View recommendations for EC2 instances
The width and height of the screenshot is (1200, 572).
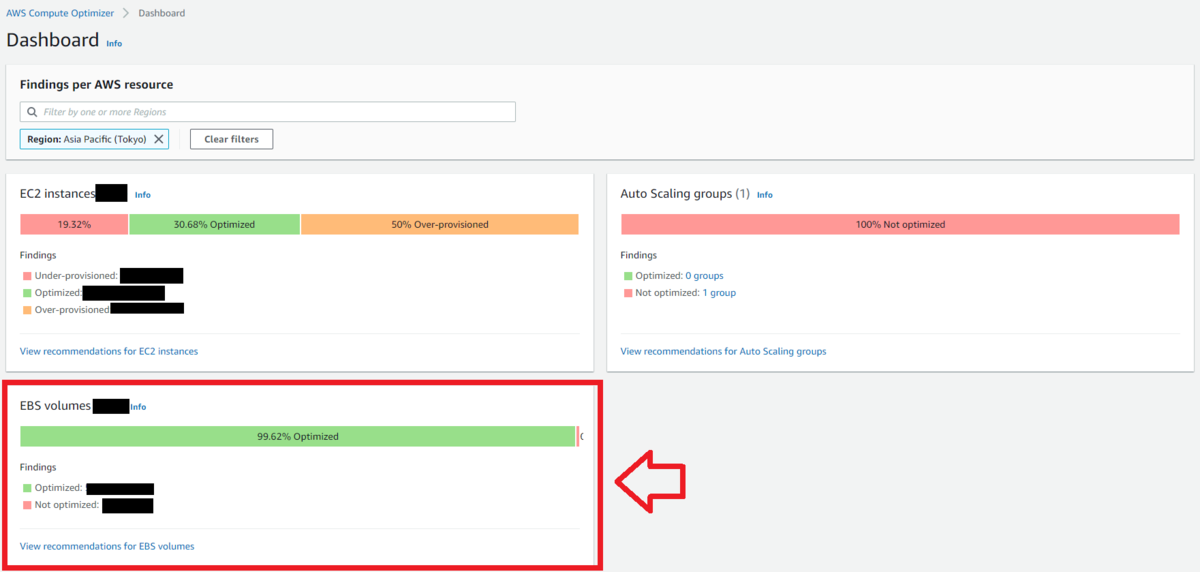pos(109,351)
